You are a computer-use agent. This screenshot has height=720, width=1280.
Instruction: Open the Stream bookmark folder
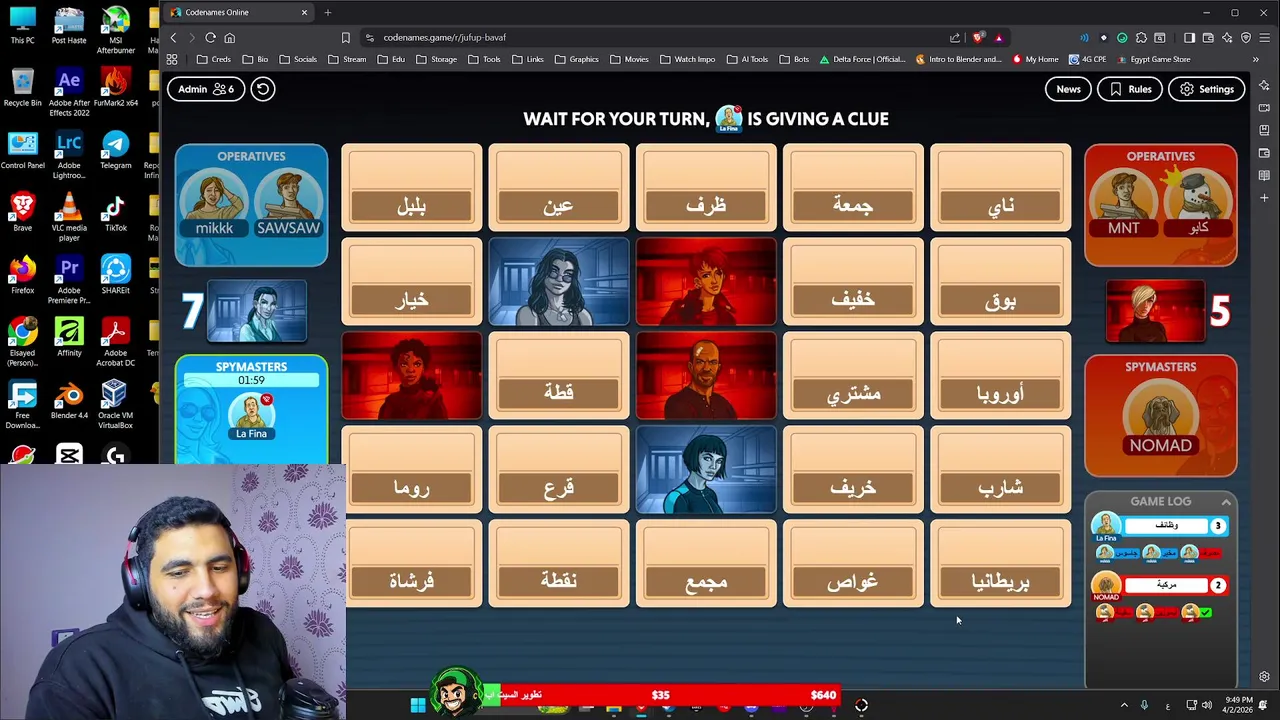(347, 59)
